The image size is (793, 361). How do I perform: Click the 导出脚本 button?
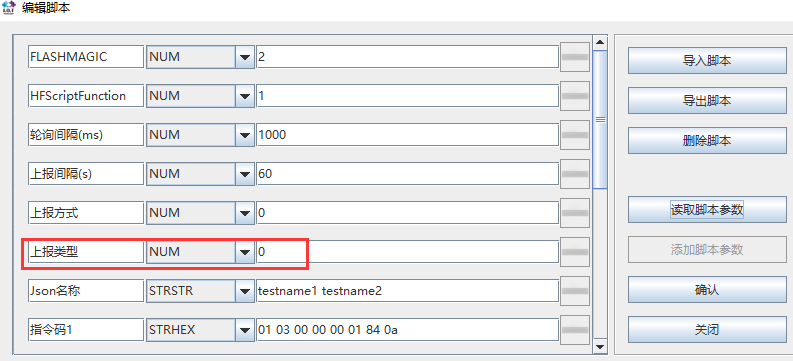point(707,101)
